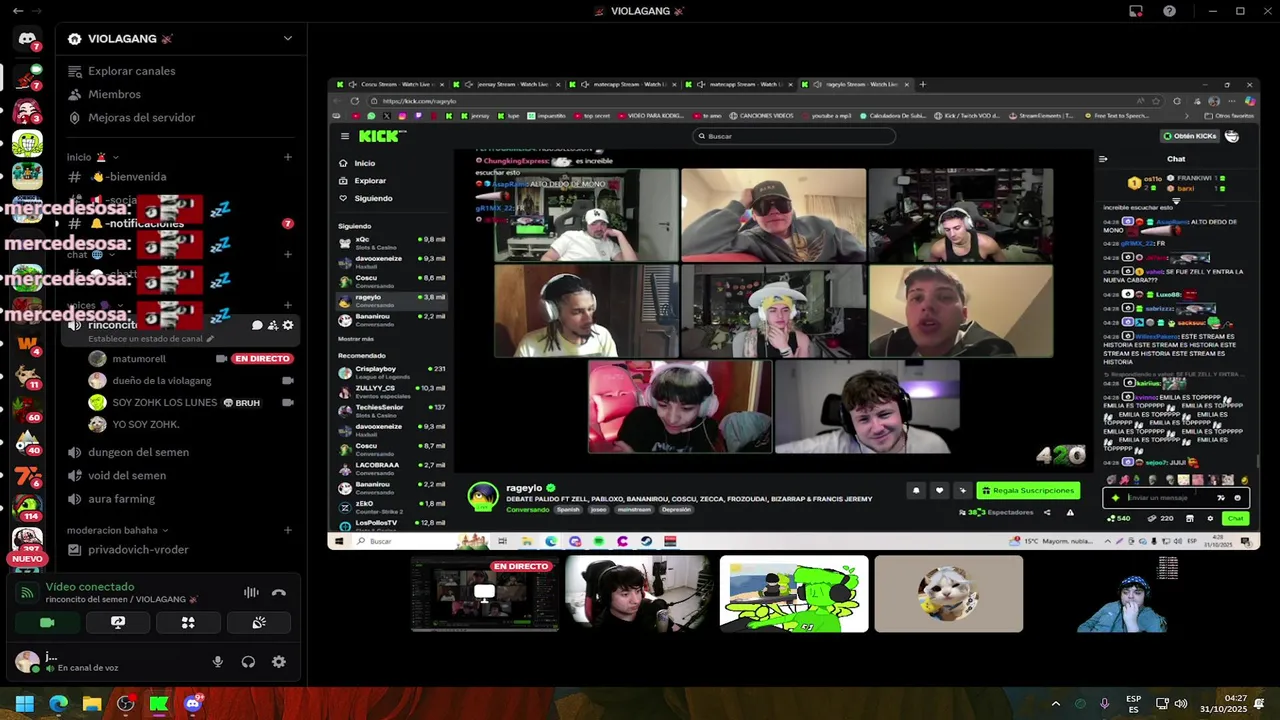Screen dimensions: 1280x720
Task: Open Microsoft Edge from taskbar
Action: (58, 704)
